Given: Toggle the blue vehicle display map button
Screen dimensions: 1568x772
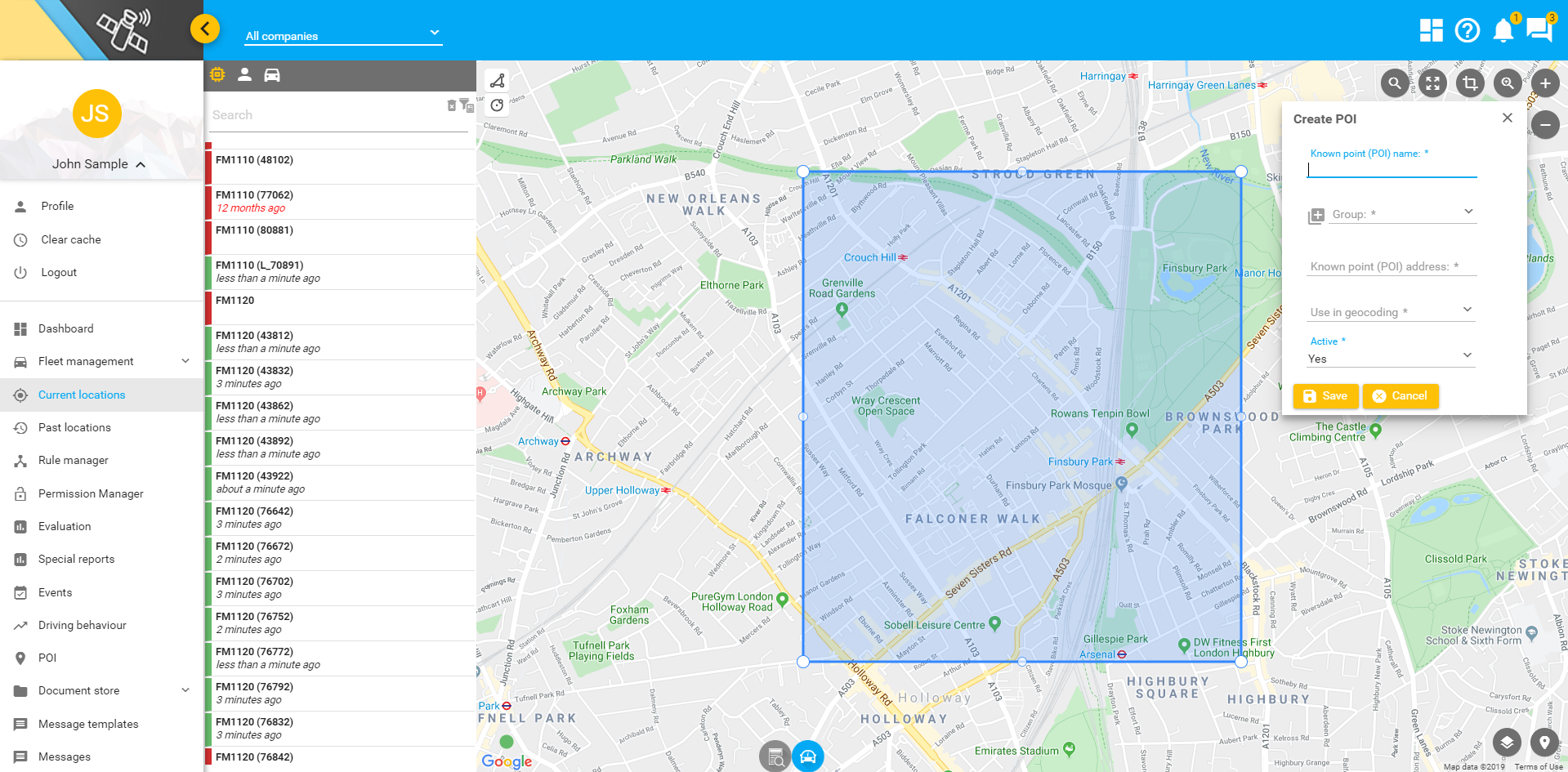Looking at the screenshot, I should (x=807, y=756).
